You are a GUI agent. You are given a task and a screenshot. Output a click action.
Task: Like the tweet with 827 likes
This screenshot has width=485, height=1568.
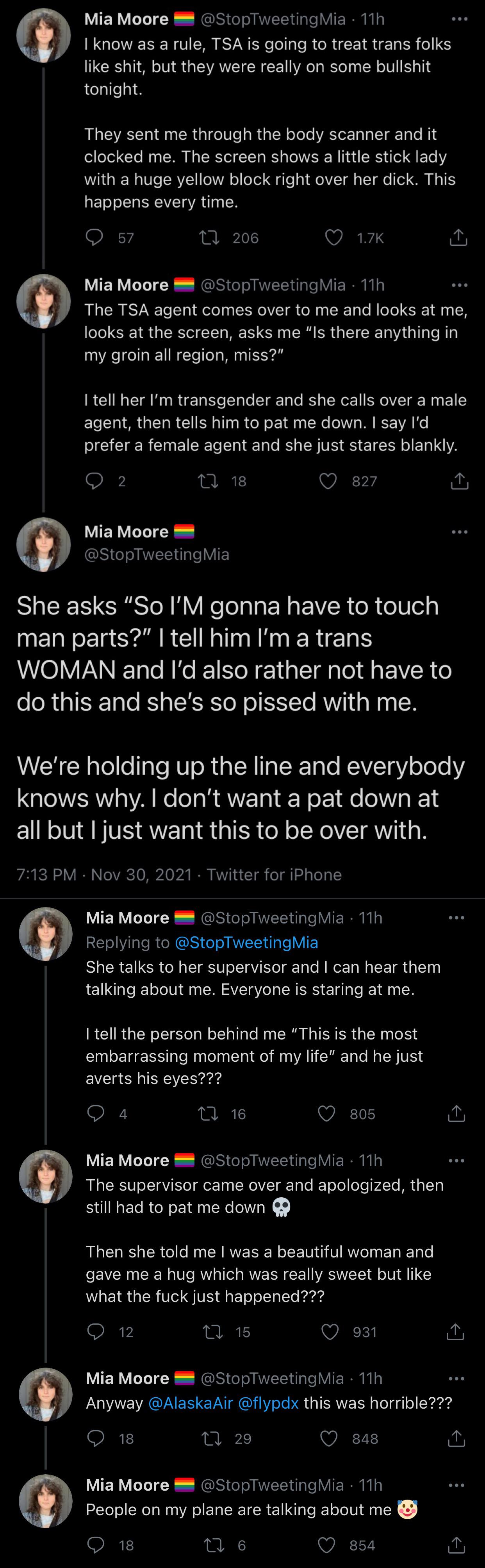point(328,482)
